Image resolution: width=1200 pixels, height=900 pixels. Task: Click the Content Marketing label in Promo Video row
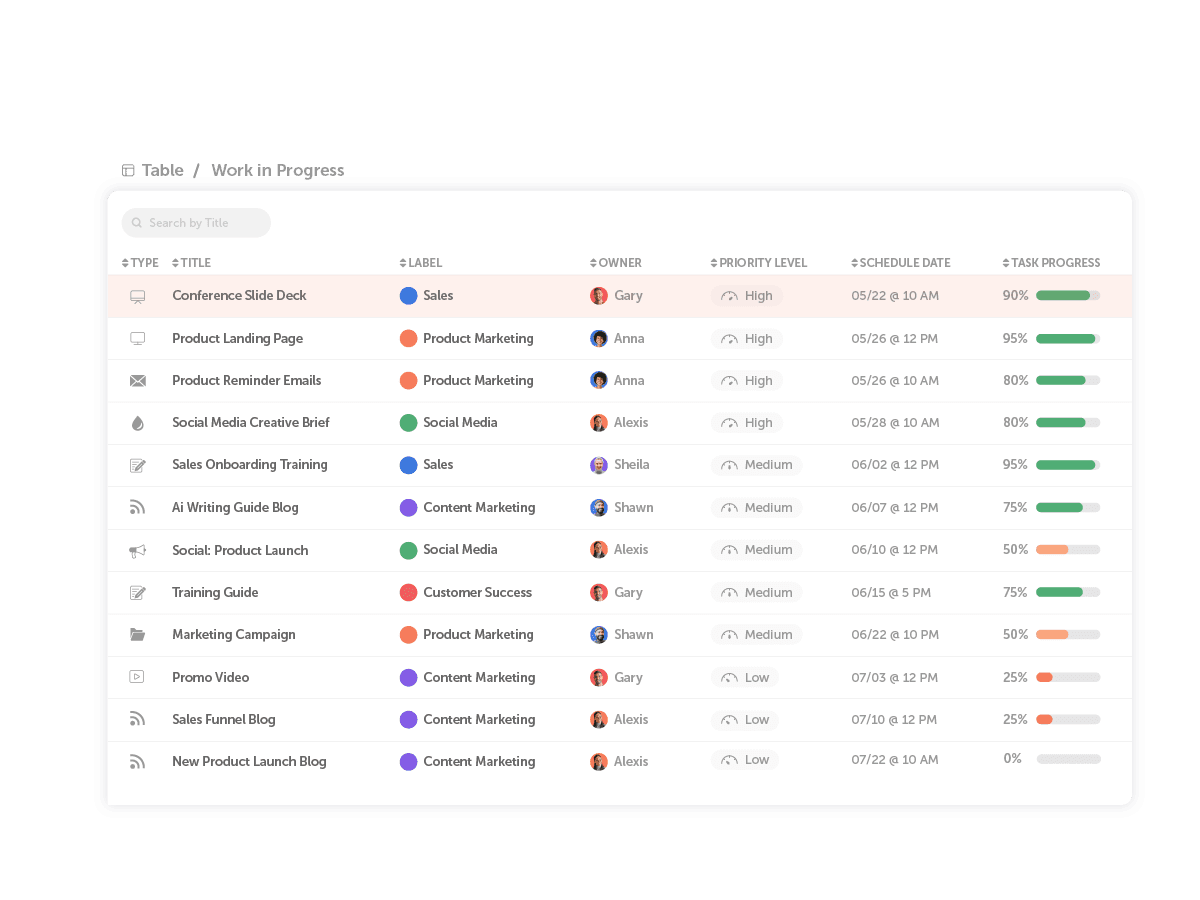click(479, 678)
